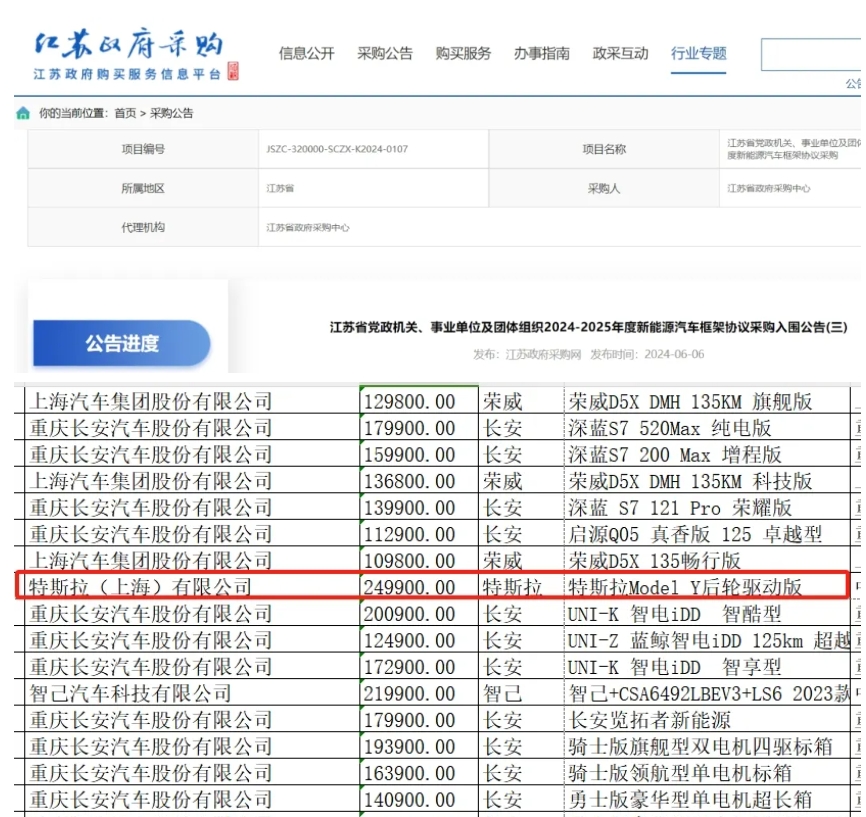This screenshot has width=866, height=817.
Task: Select price cell 193900.00
Action: click(419, 746)
